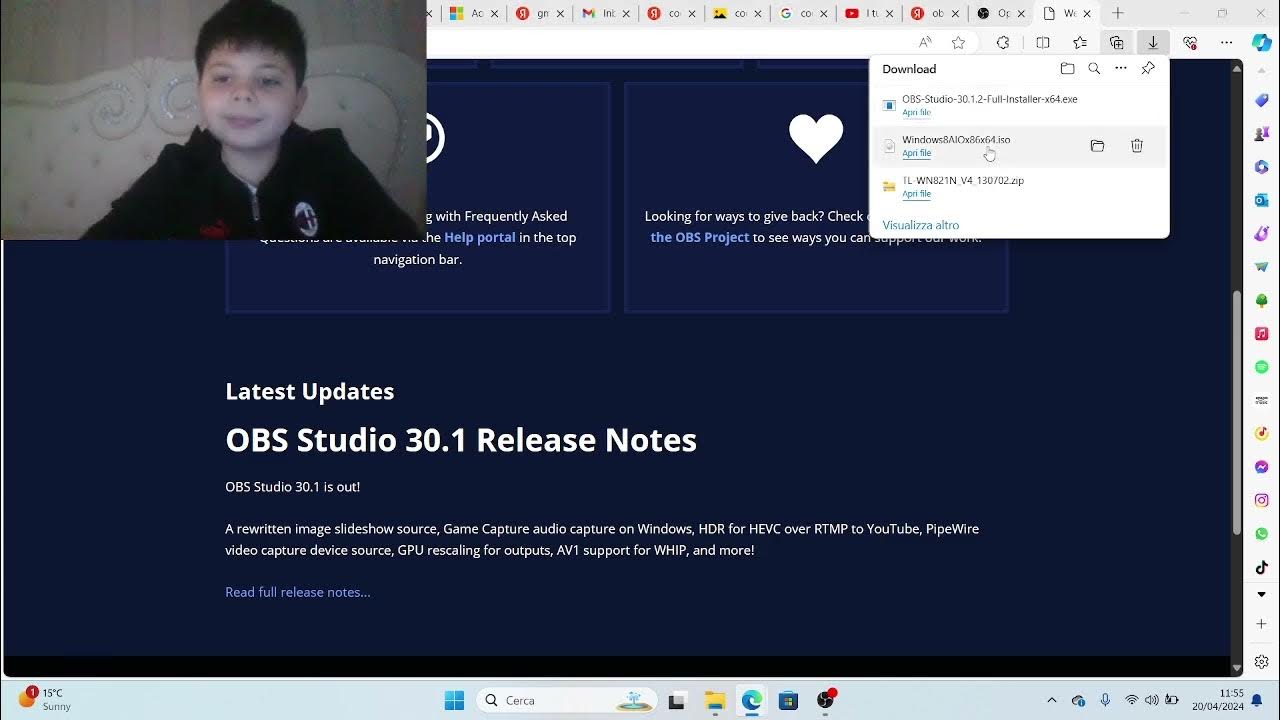Open File Explorer from the taskbar
This screenshot has height=720, width=1280.
[x=714, y=700]
